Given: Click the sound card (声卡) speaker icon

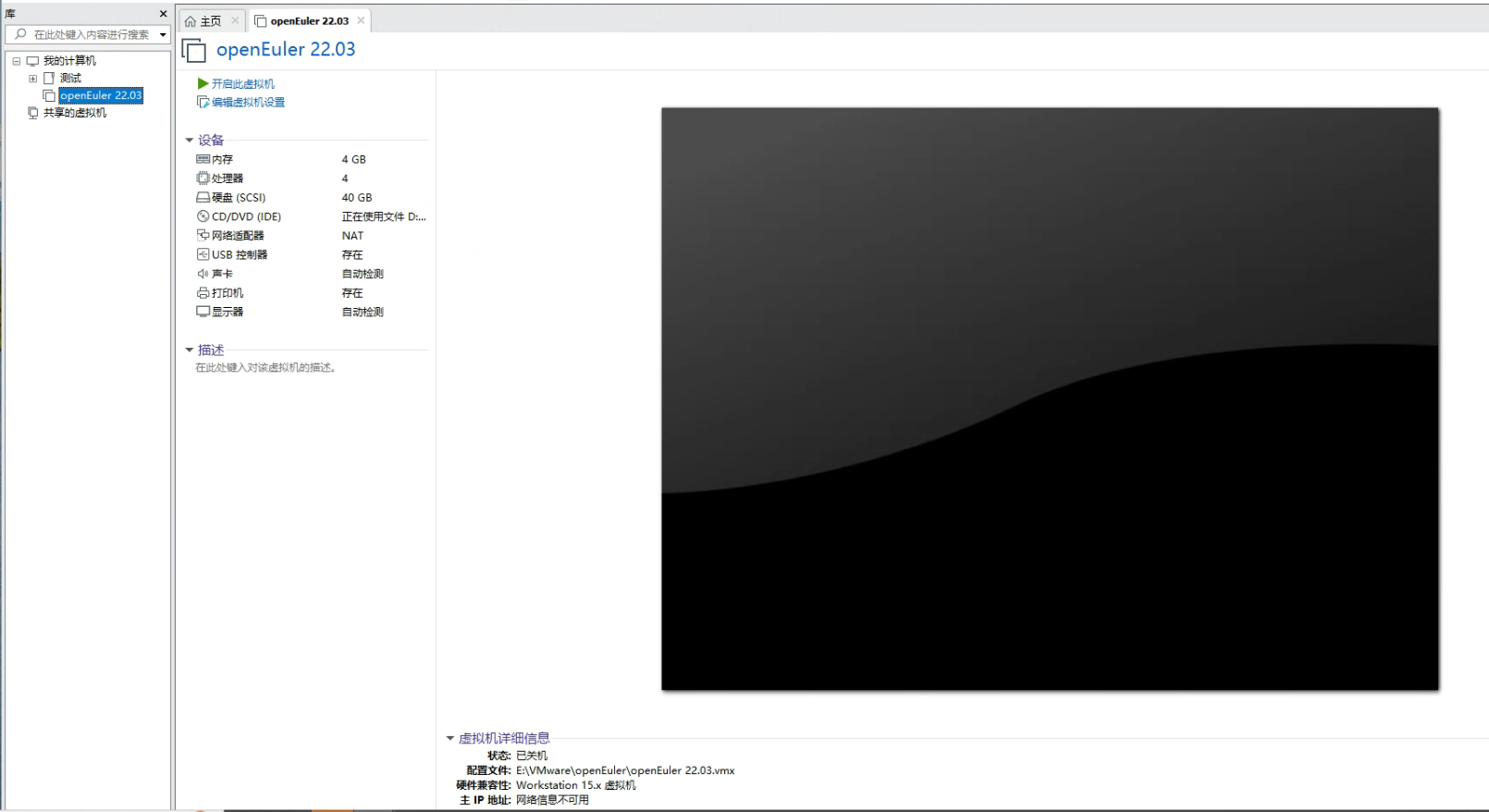Looking at the screenshot, I should point(203,274).
